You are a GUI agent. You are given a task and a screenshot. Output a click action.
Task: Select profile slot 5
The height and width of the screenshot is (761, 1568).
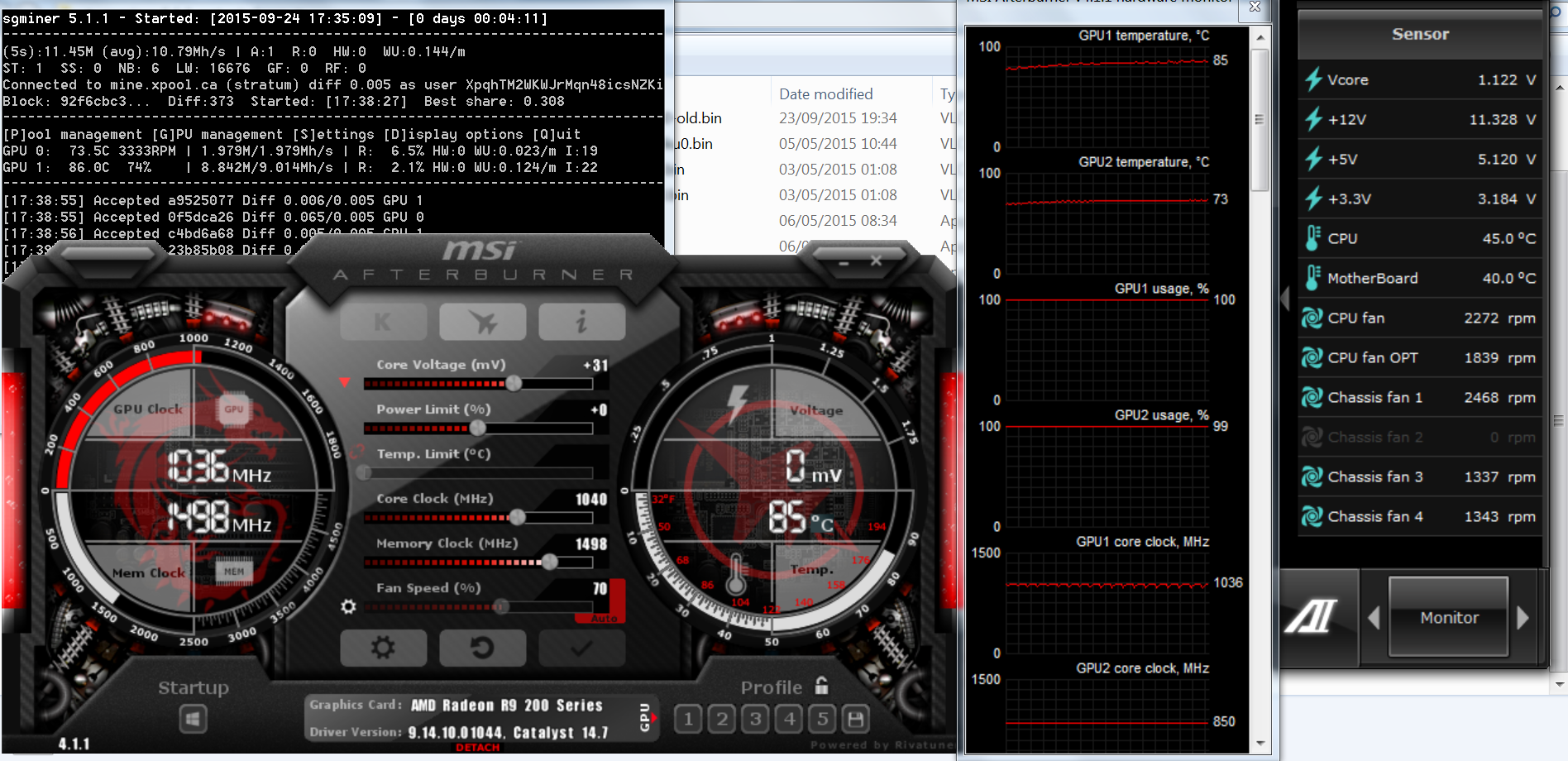pos(822,719)
